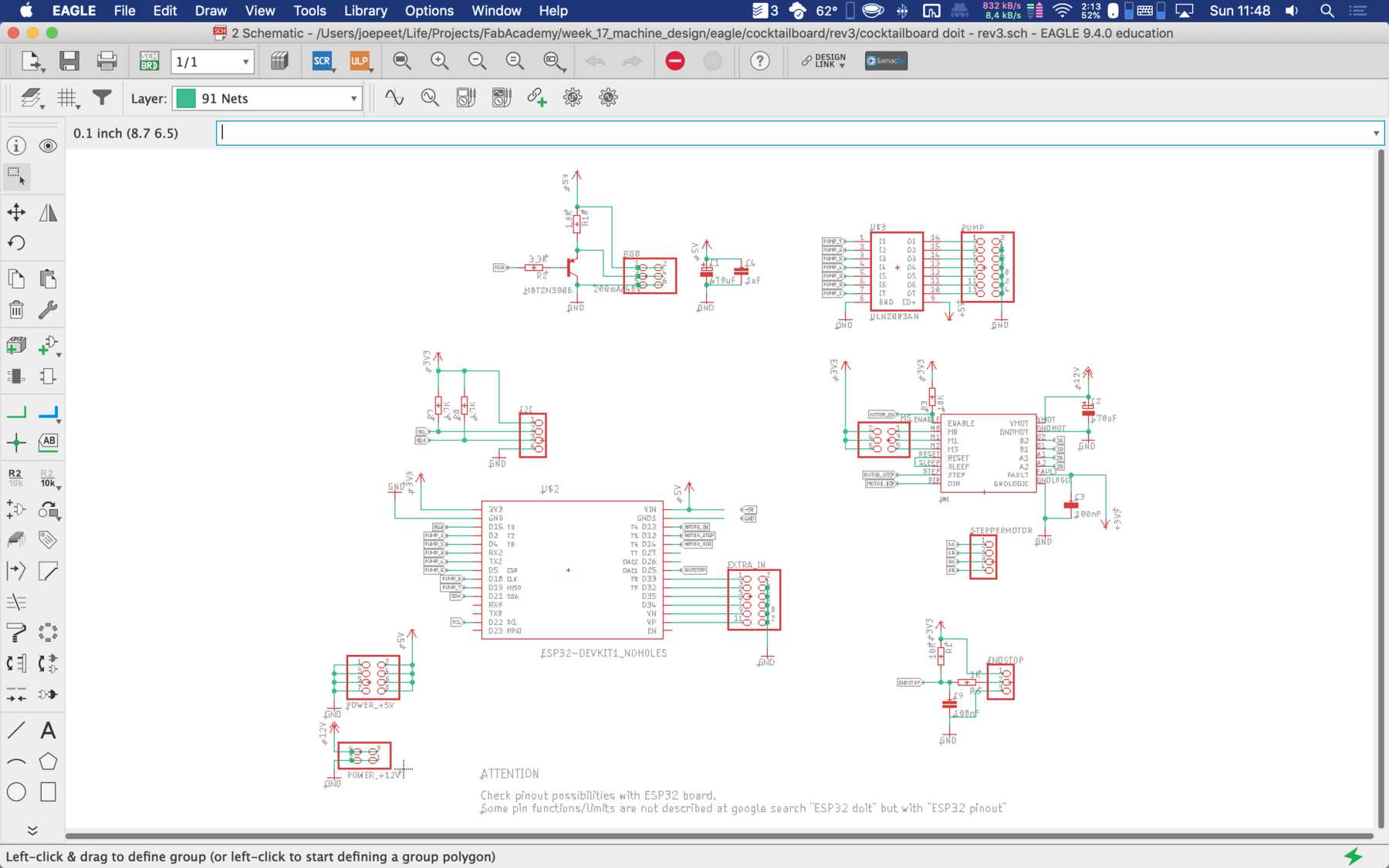Click the Design Link button
Image resolution: width=1389 pixels, height=868 pixels.
point(823,61)
